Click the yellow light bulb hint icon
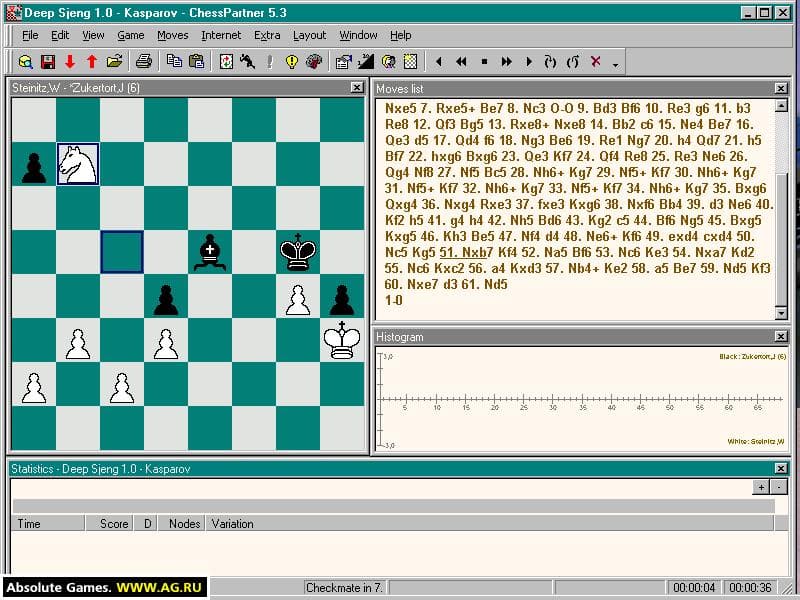 (x=291, y=62)
